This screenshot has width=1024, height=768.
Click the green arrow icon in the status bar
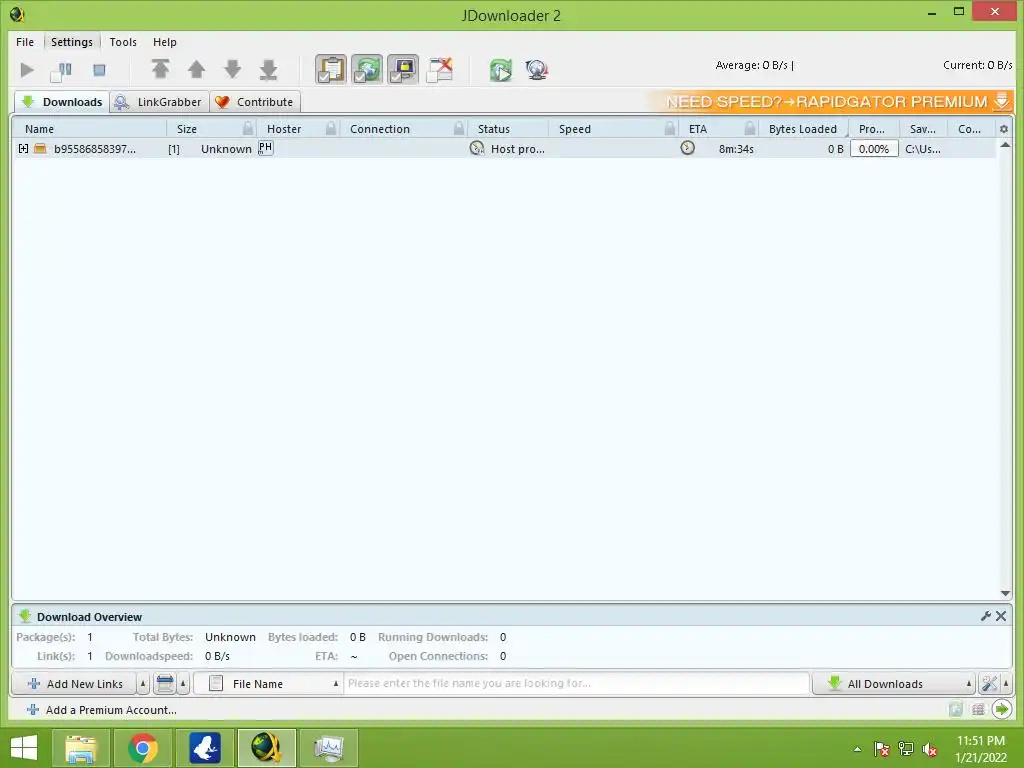point(1002,709)
